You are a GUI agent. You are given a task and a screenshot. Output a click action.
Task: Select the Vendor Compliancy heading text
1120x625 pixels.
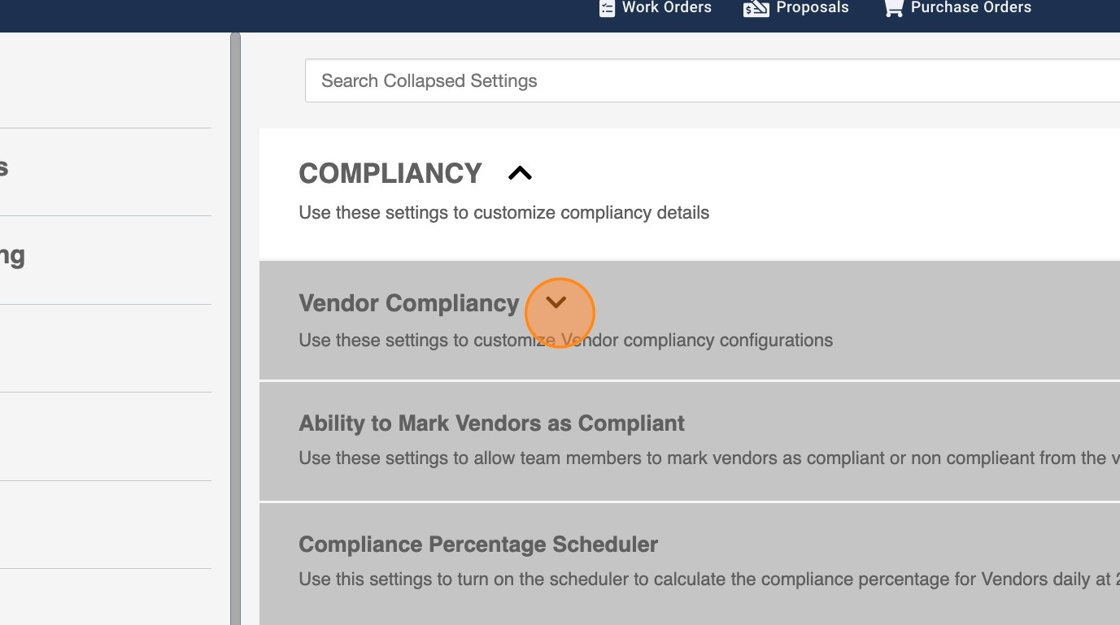click(408, 303)
